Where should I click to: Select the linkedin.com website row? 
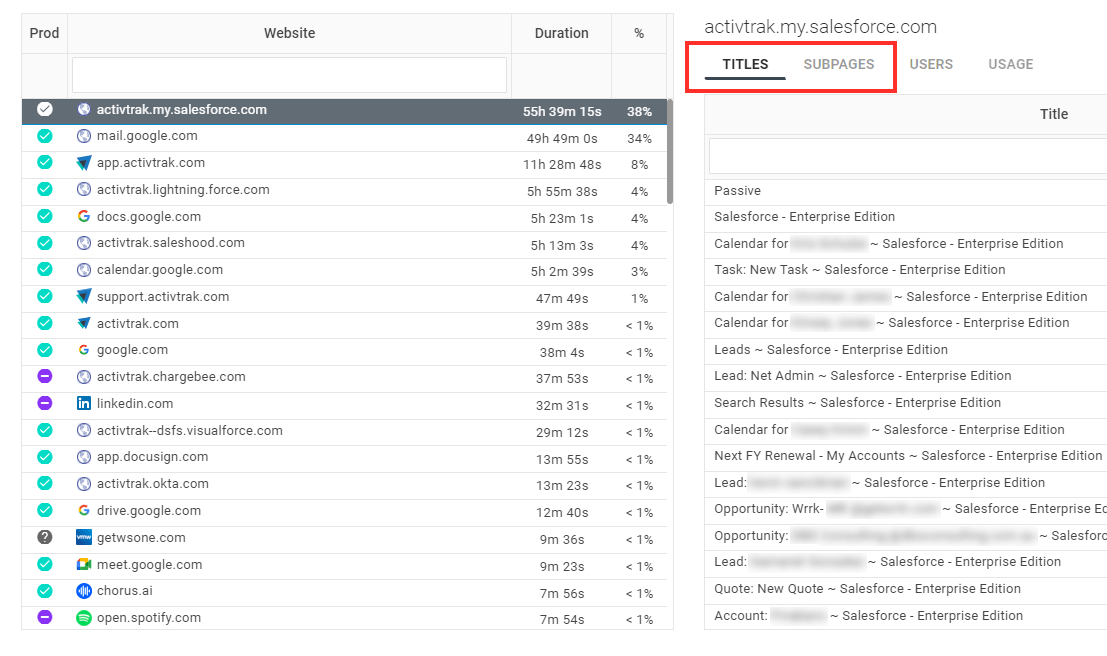click(344, 405)
